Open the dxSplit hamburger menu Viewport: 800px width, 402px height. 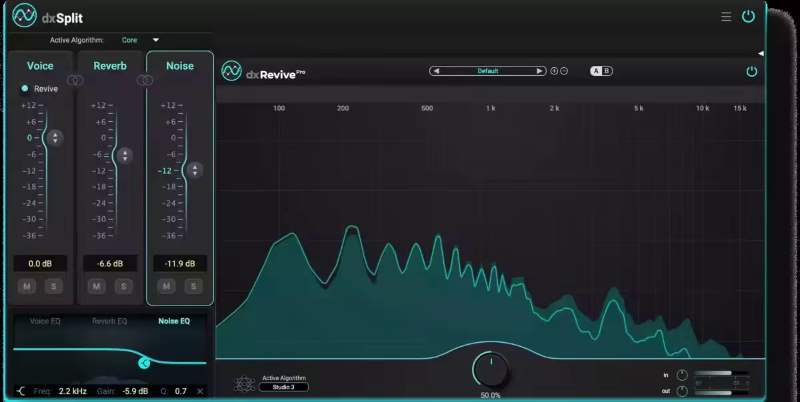(726, 17)
